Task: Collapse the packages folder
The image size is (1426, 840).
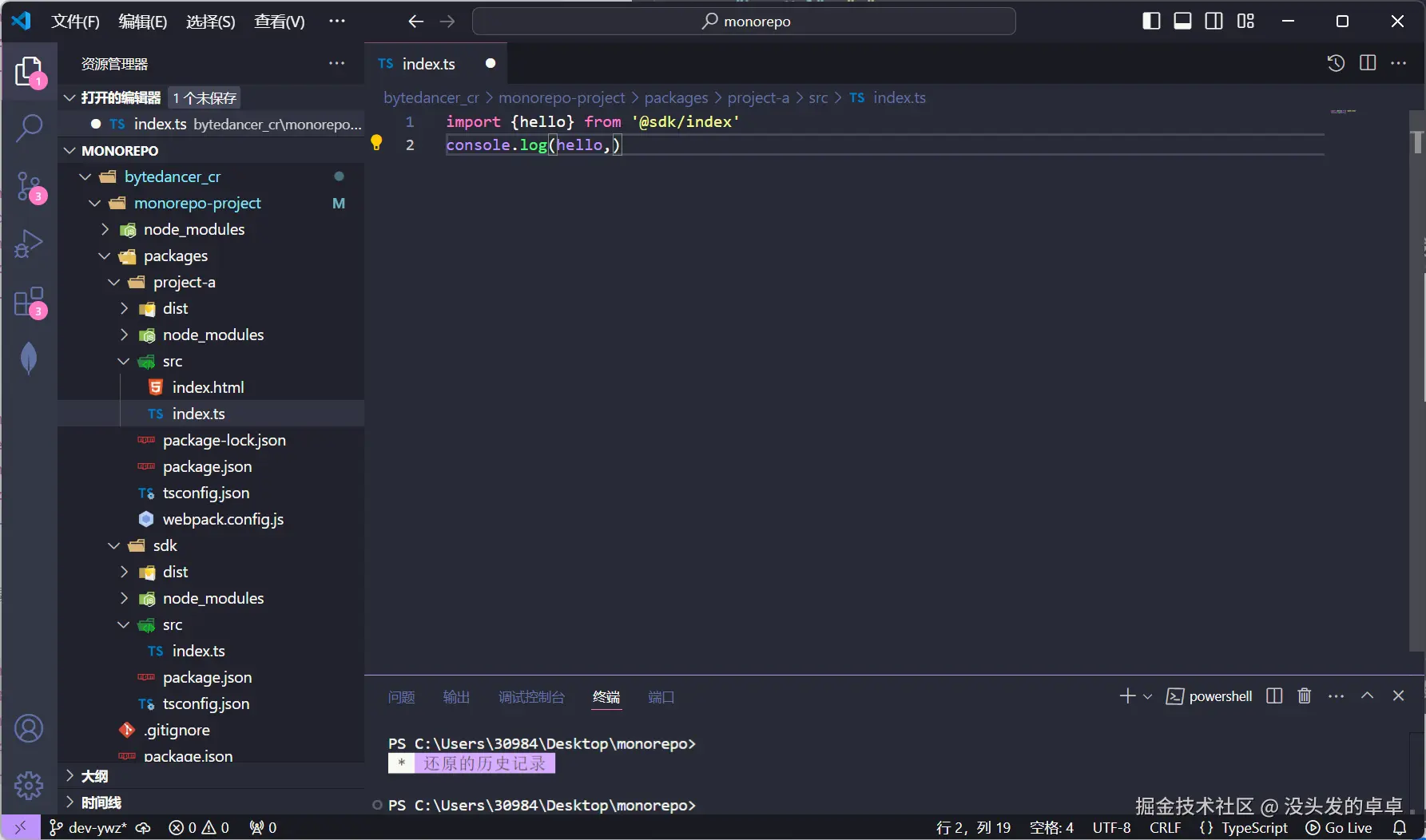Action: [x=105, y=256]
